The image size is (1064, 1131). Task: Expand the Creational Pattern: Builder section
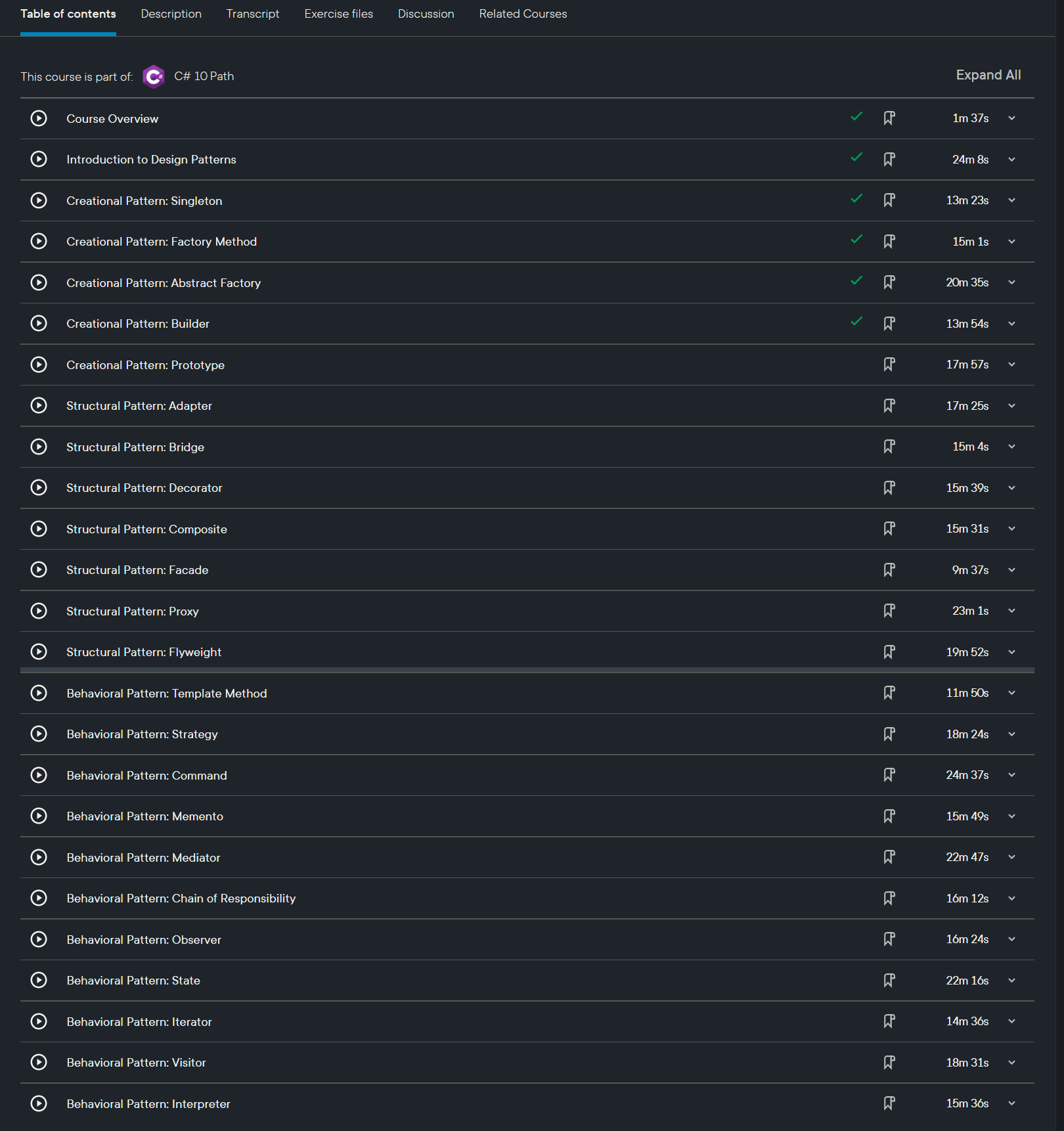1011,323
